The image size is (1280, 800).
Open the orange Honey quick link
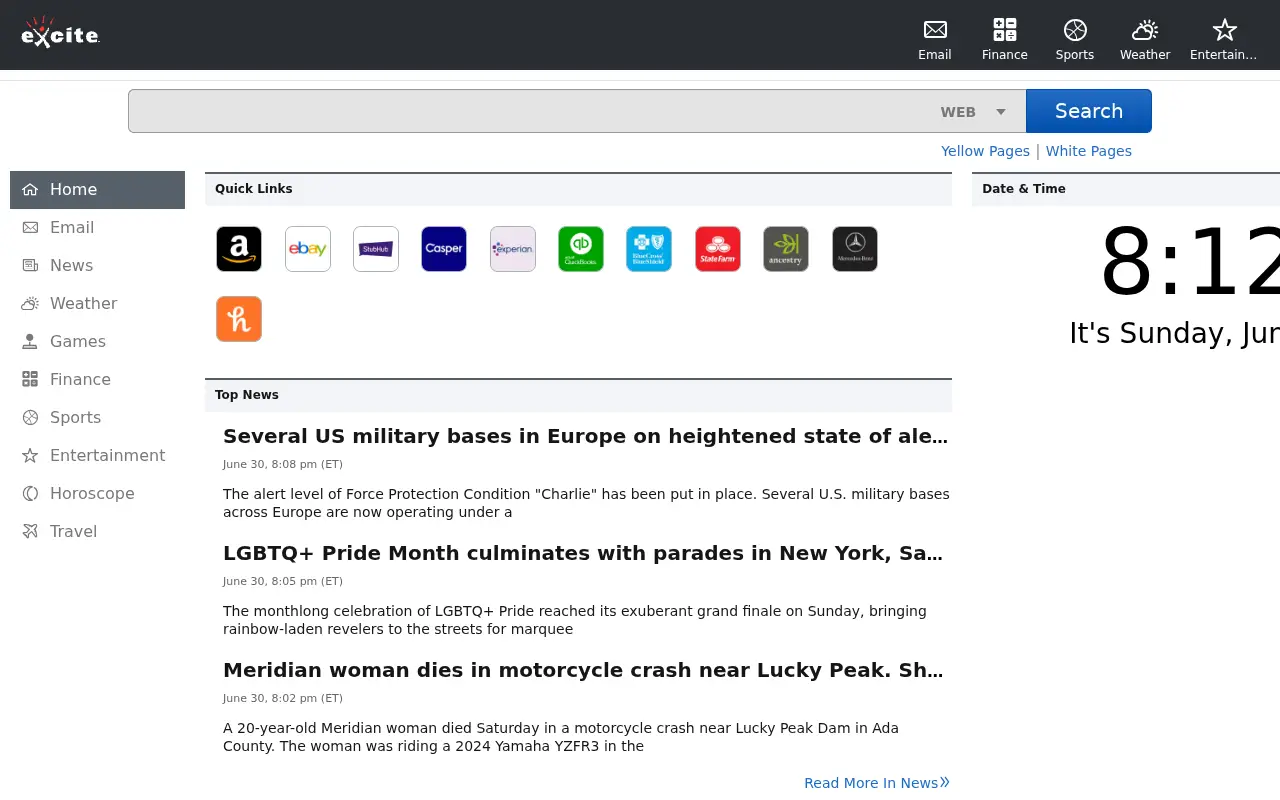point(239,319)
